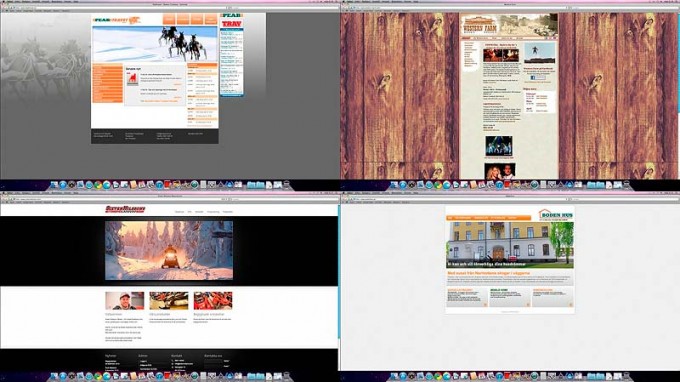Click the PEAB Travet logo

click(117, 20)
